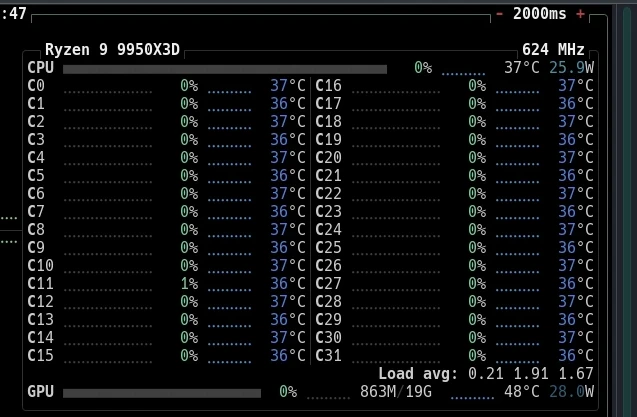The height and width of the screenshot is (417, 637).
Task: Click the vertical scrollbar at right edge
Action: tap(629, 211)
